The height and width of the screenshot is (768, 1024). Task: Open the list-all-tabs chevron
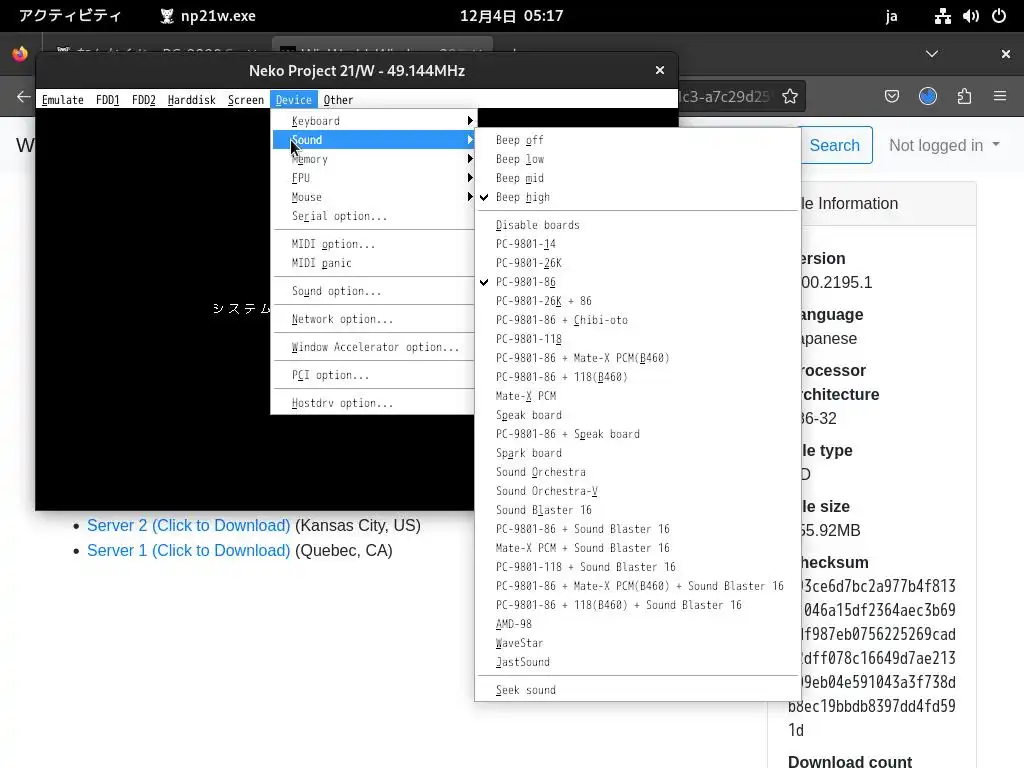coord(932,54)
